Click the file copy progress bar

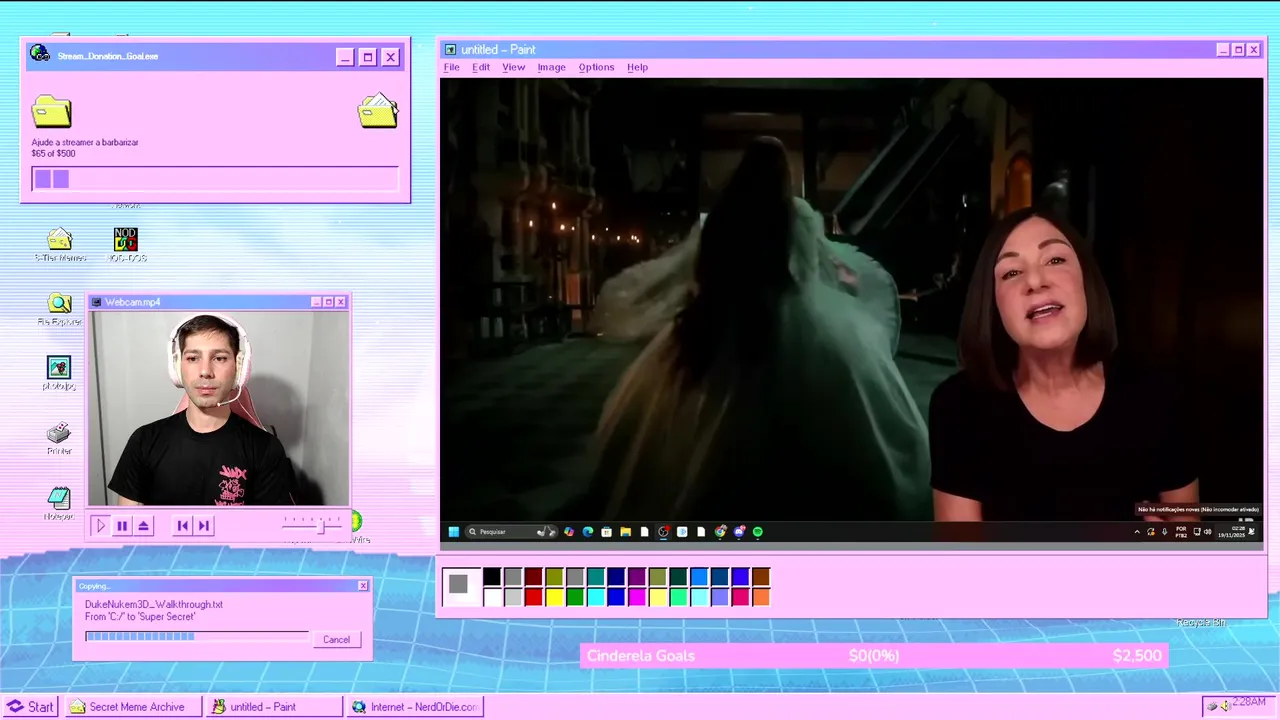(x=197, y=636)
